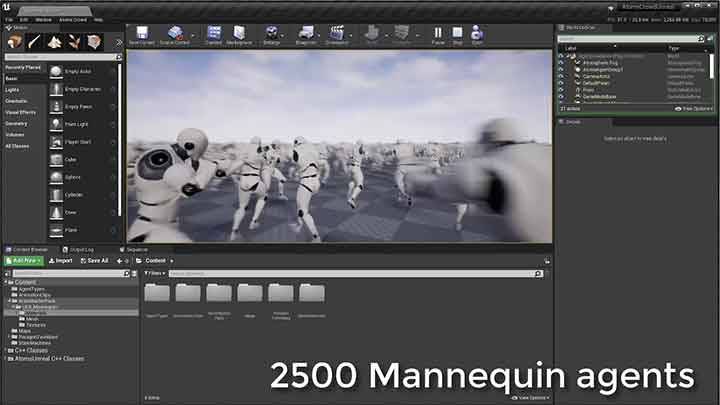Expand the C++ Classes tree node
The image size is (720, 405).
pyautogui.click(x=6, y=350)
